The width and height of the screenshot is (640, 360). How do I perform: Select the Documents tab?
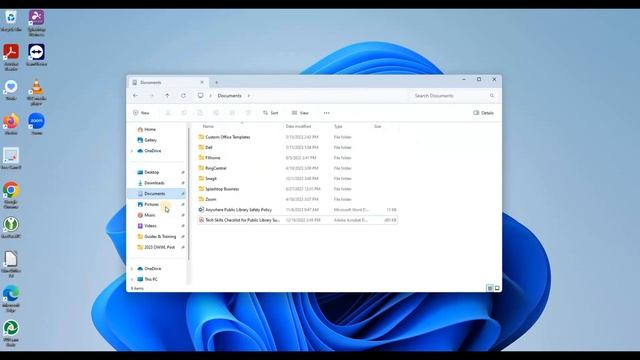click(168, 82)
